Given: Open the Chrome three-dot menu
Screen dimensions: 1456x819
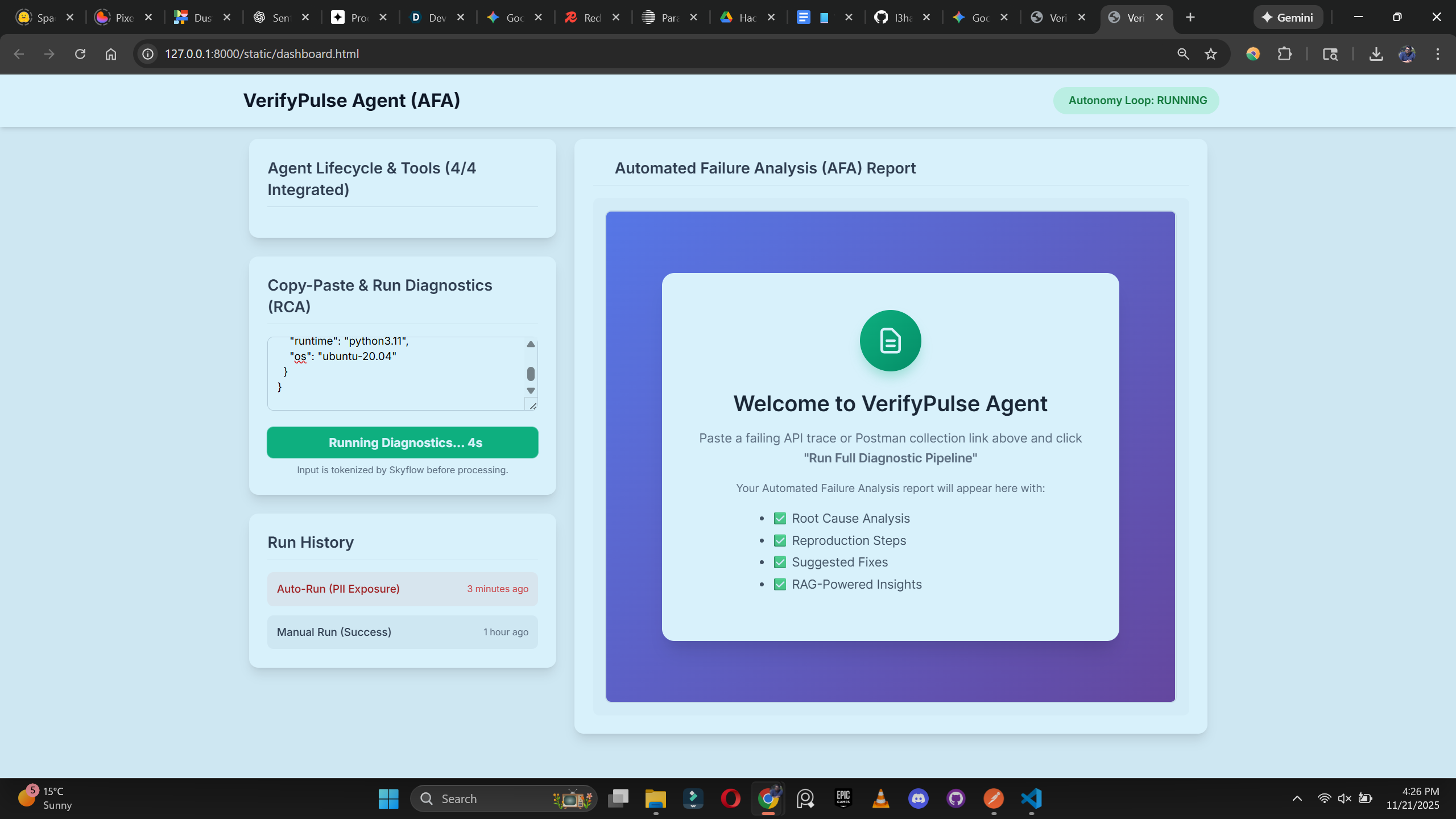Looking at the screenshot, I should pos(1437,54).
